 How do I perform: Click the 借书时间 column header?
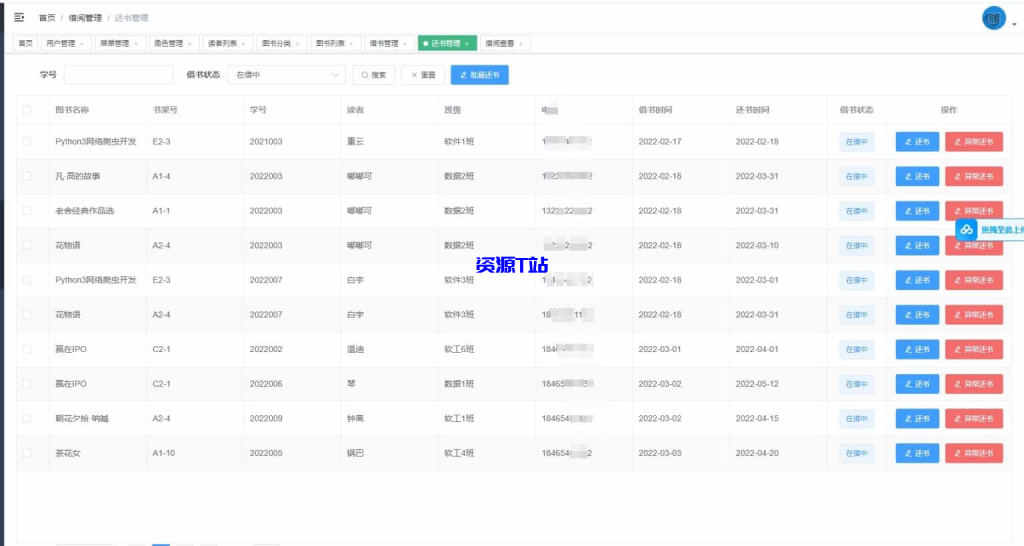pyautogui.click(x=655, y=110)
